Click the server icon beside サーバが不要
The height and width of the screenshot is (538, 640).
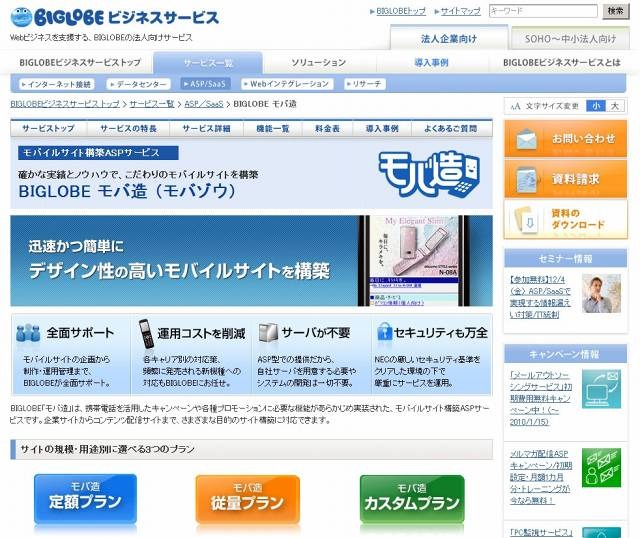click(x=268, y=333)
